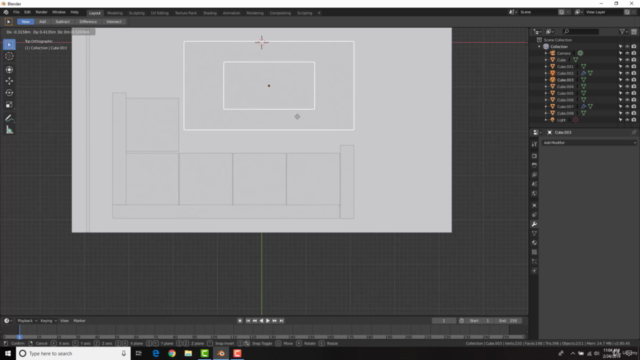
Task: Toggle selectable arrow for Cube.006
Action: point(620,100)
